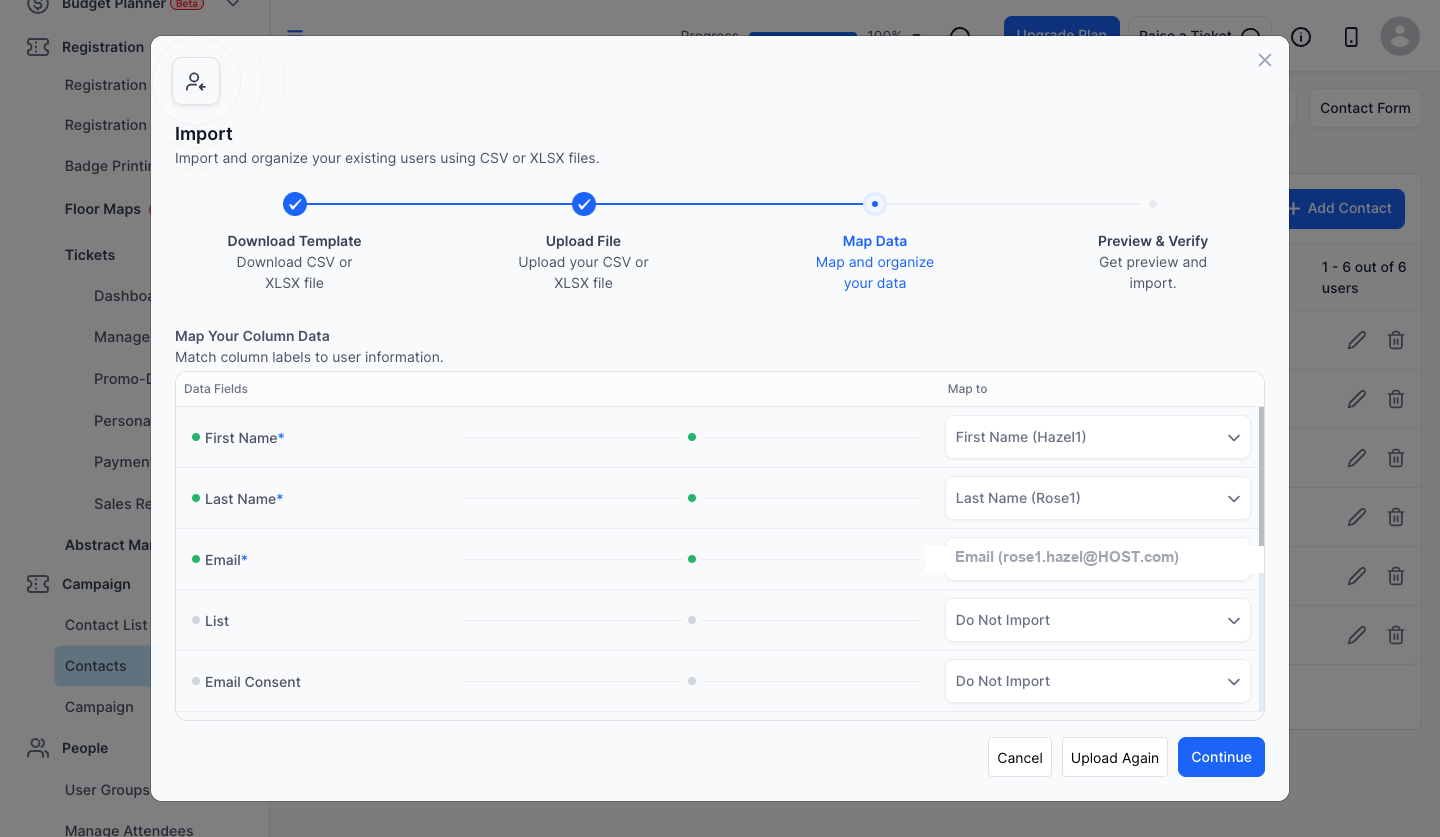Viewport: 1440px width, 837px height.
Task: Click the Upload File step checkmark
Action: click(584, 204)
